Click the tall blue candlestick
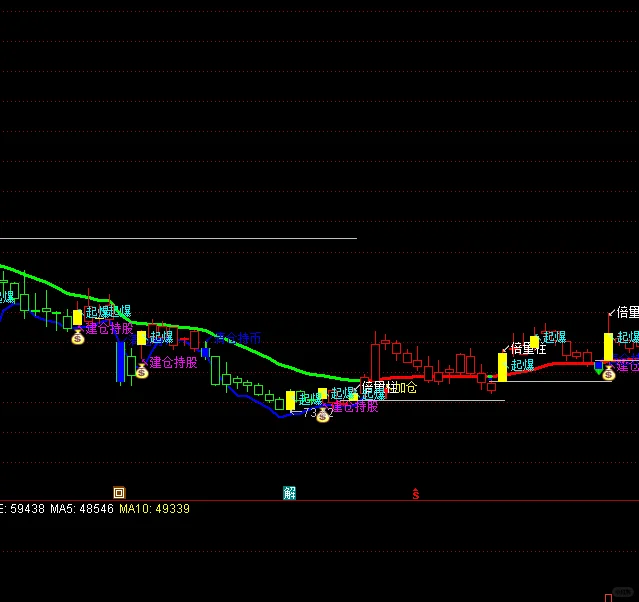639x602 pixels. pyautogui.click(x=120, y=362)
